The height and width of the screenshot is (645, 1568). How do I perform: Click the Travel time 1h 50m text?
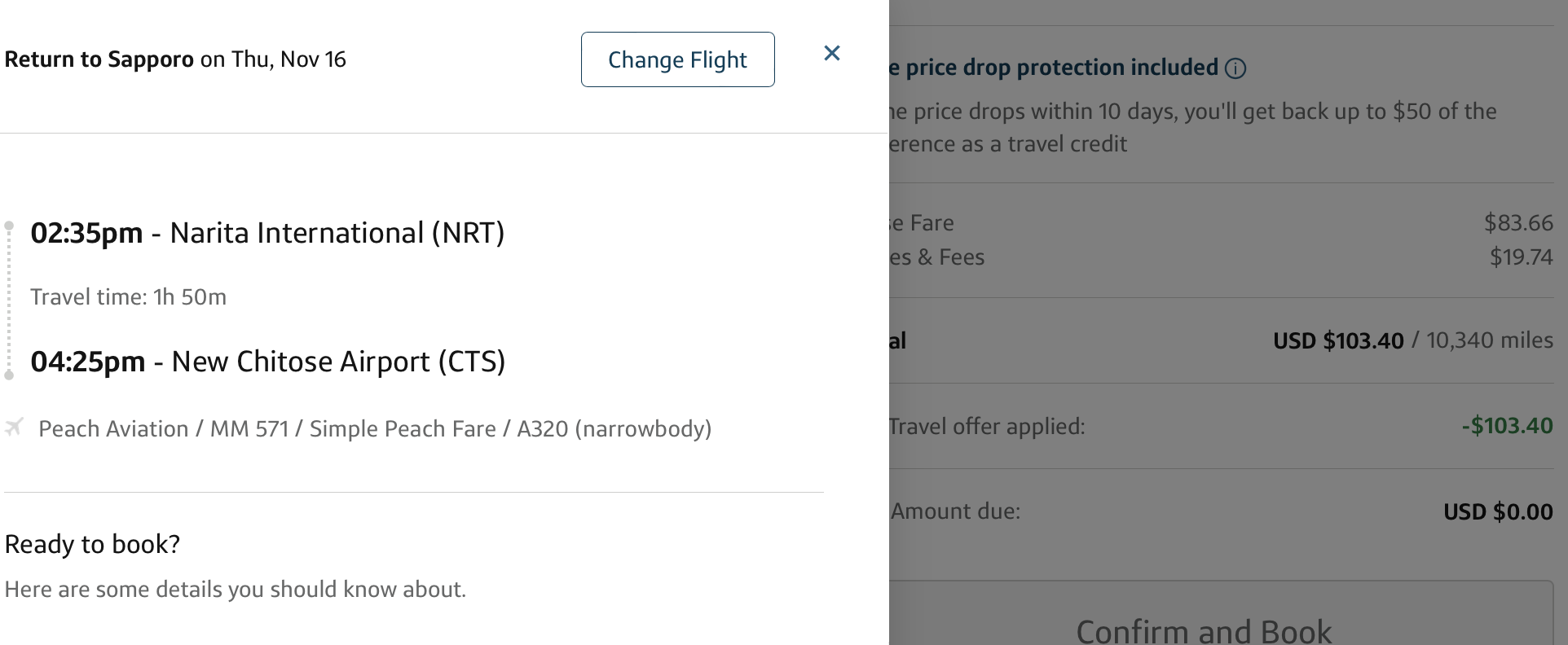coord(128,296)
